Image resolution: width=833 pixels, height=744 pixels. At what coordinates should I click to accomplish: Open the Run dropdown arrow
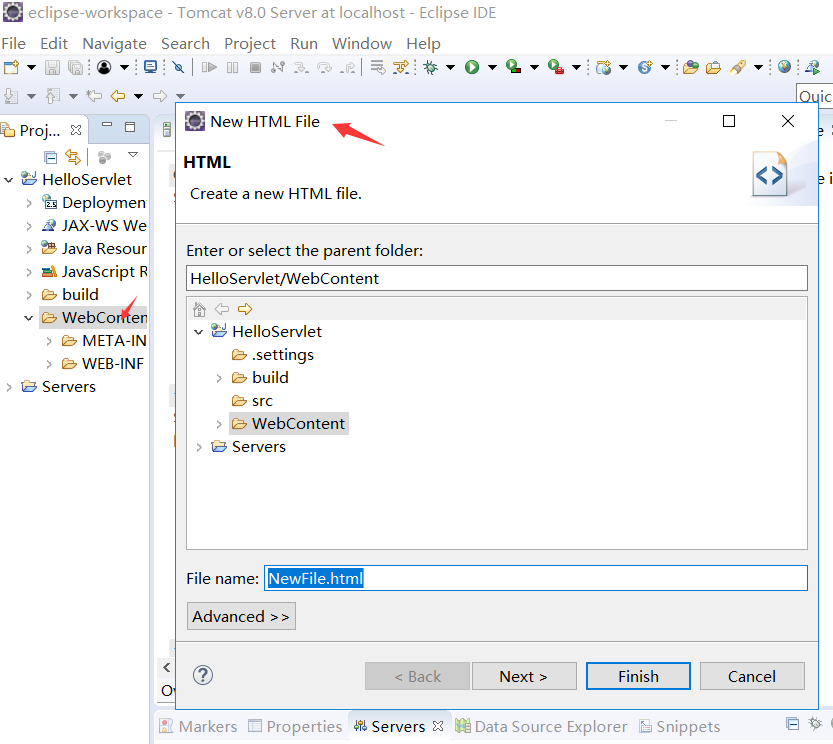click(492, 67)
